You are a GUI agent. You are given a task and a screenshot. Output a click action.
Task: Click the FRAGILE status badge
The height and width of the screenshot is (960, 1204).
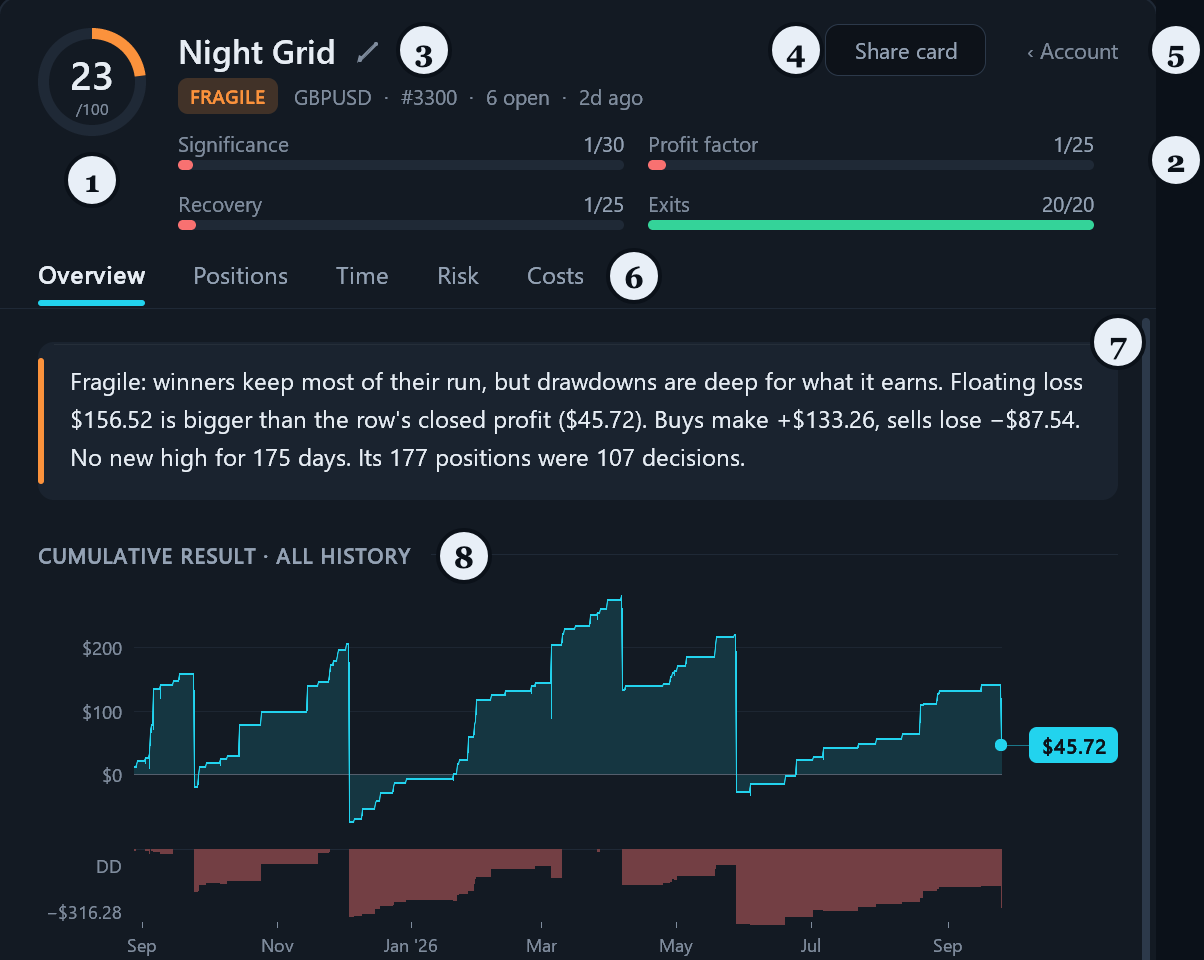(x=228, y=97)
